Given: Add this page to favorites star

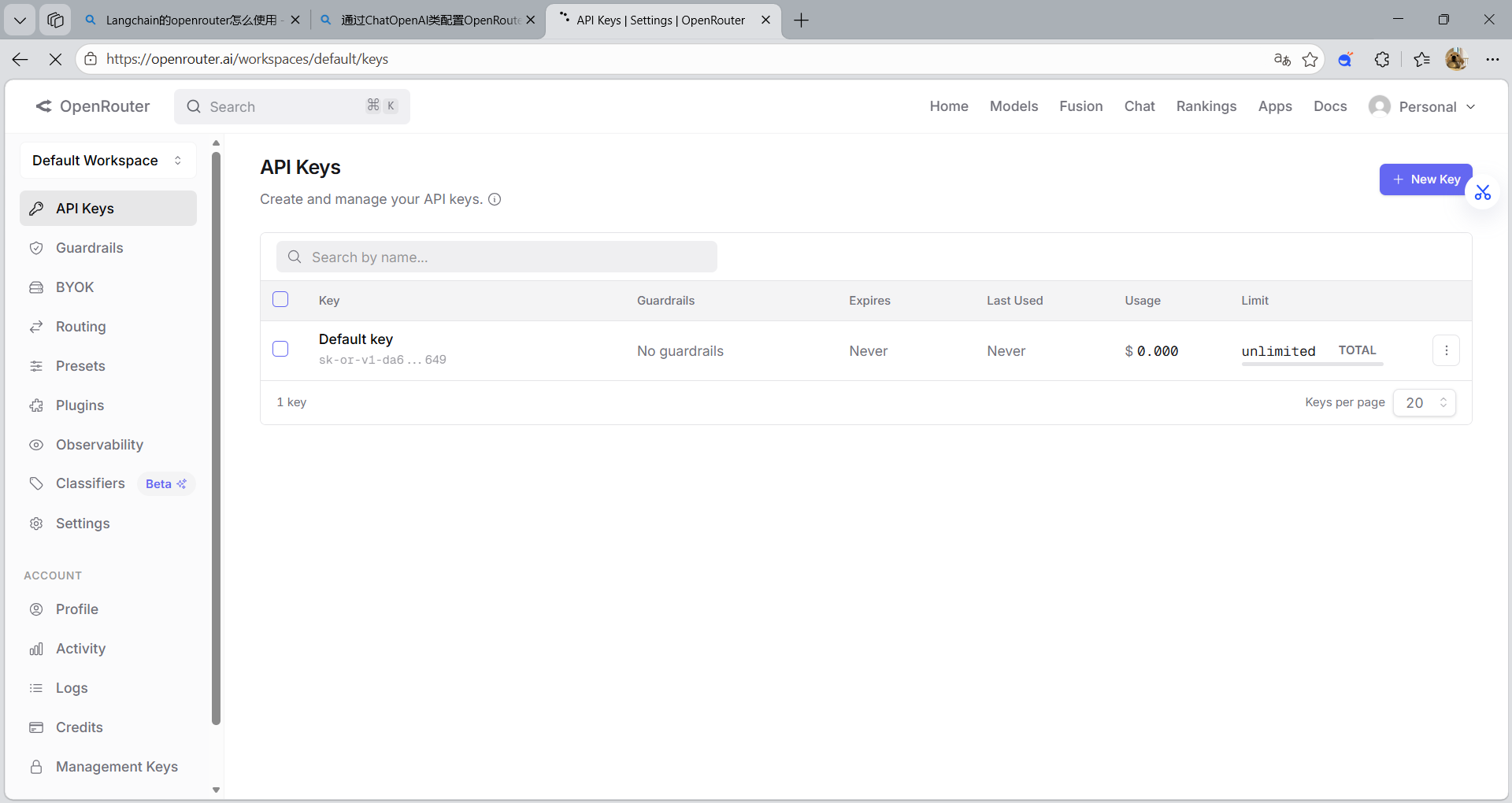Looking at the screenshot, I should 1310,59.
